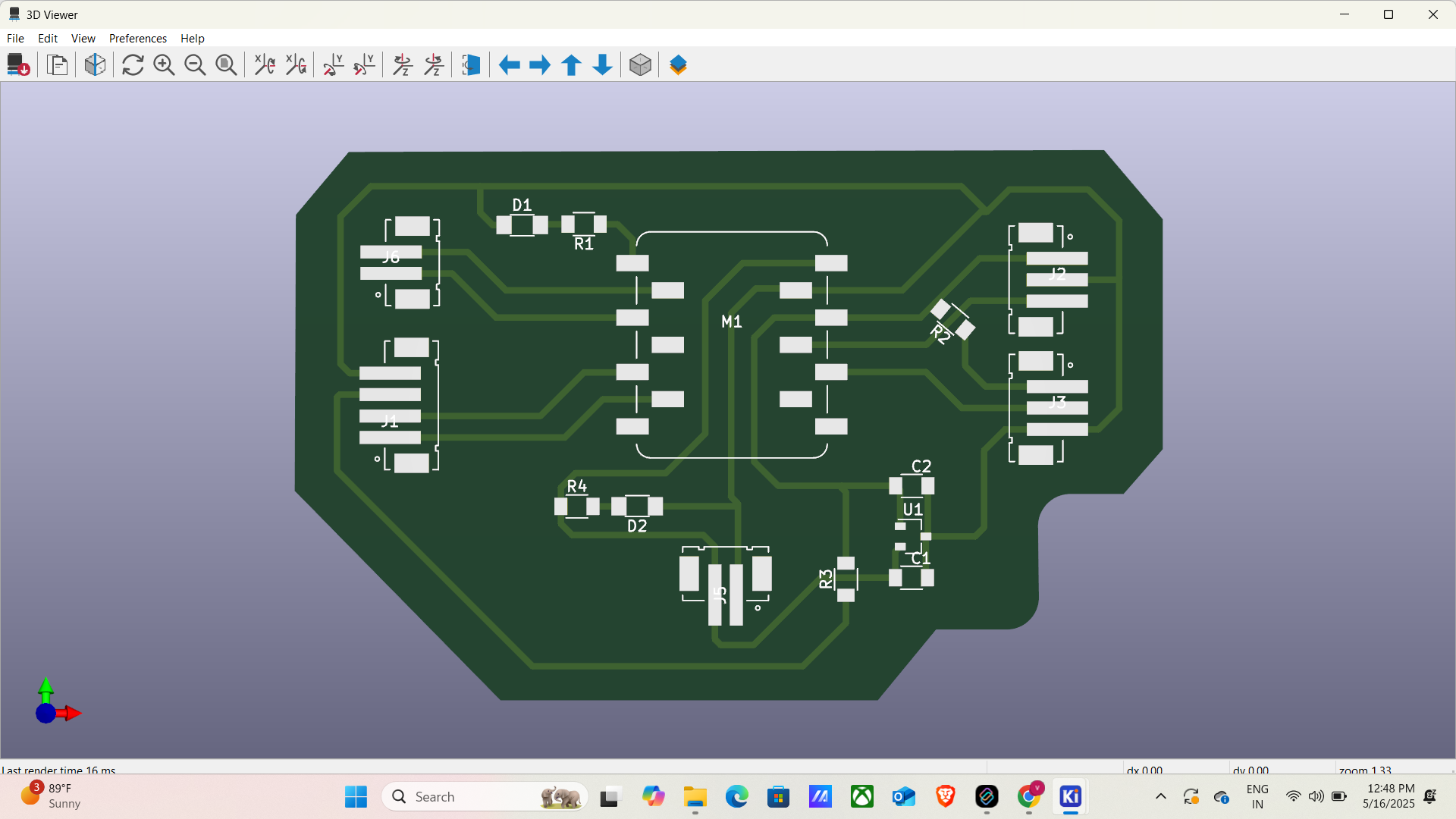Screen dimensions: 1456x819
Task: Click the D1 silkscreen label
Action: (x=522, y=205)
